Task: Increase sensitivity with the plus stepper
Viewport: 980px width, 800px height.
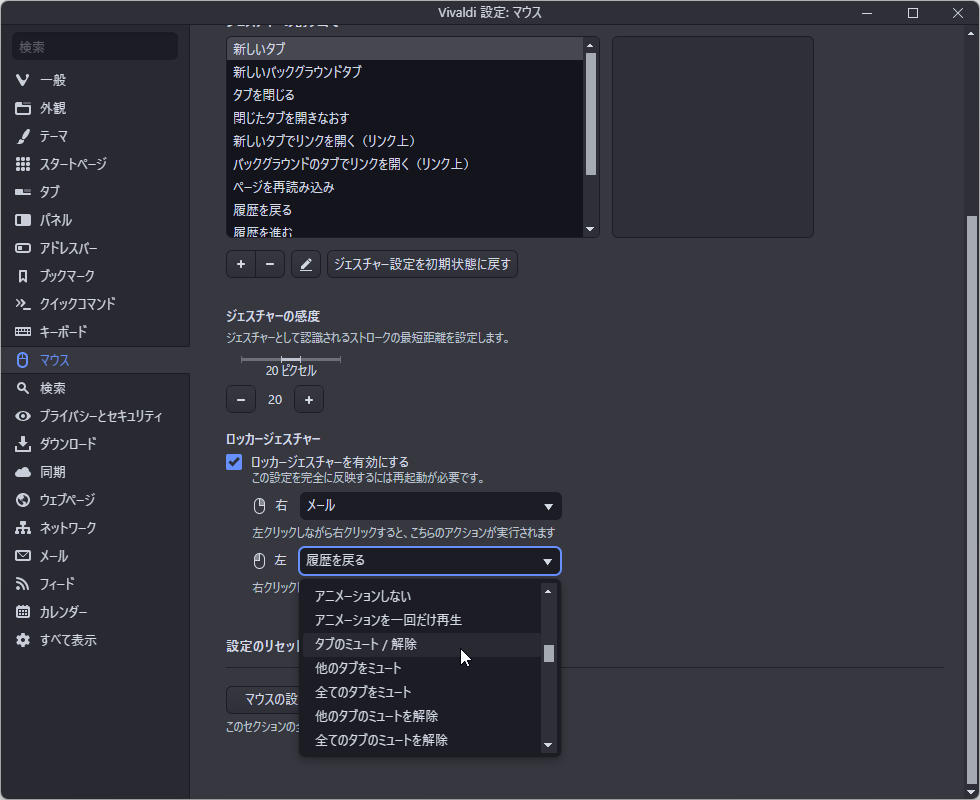Action: [x=308, y=398]
